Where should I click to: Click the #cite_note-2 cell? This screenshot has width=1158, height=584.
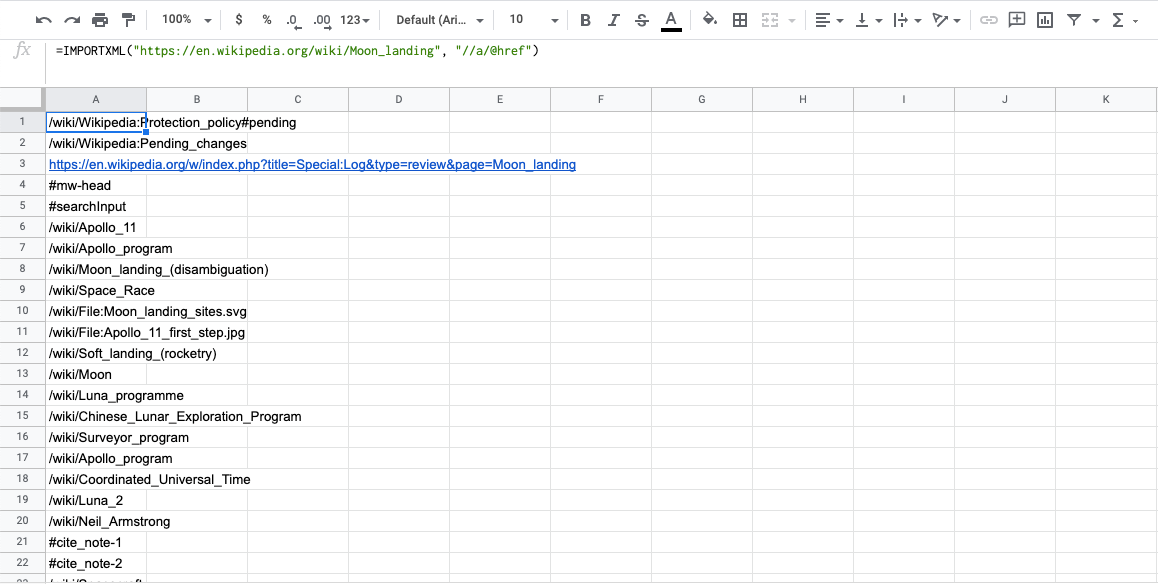96,563
